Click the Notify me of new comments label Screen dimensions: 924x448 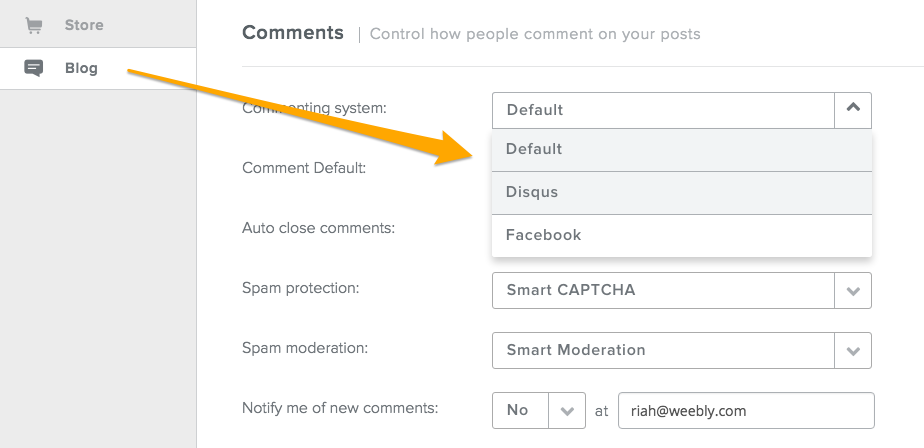pyautogui.click(x=340, y=408)
